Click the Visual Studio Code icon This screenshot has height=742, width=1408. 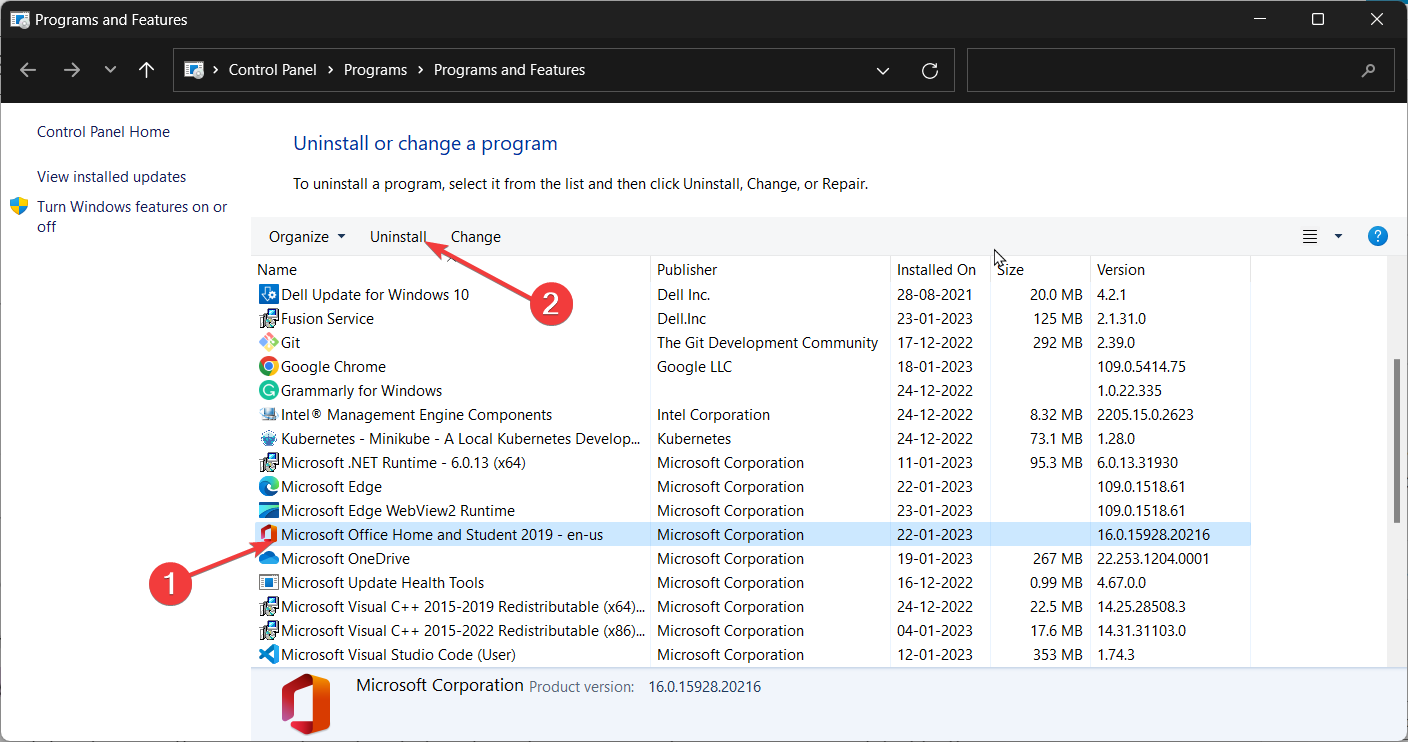point(268,655)
